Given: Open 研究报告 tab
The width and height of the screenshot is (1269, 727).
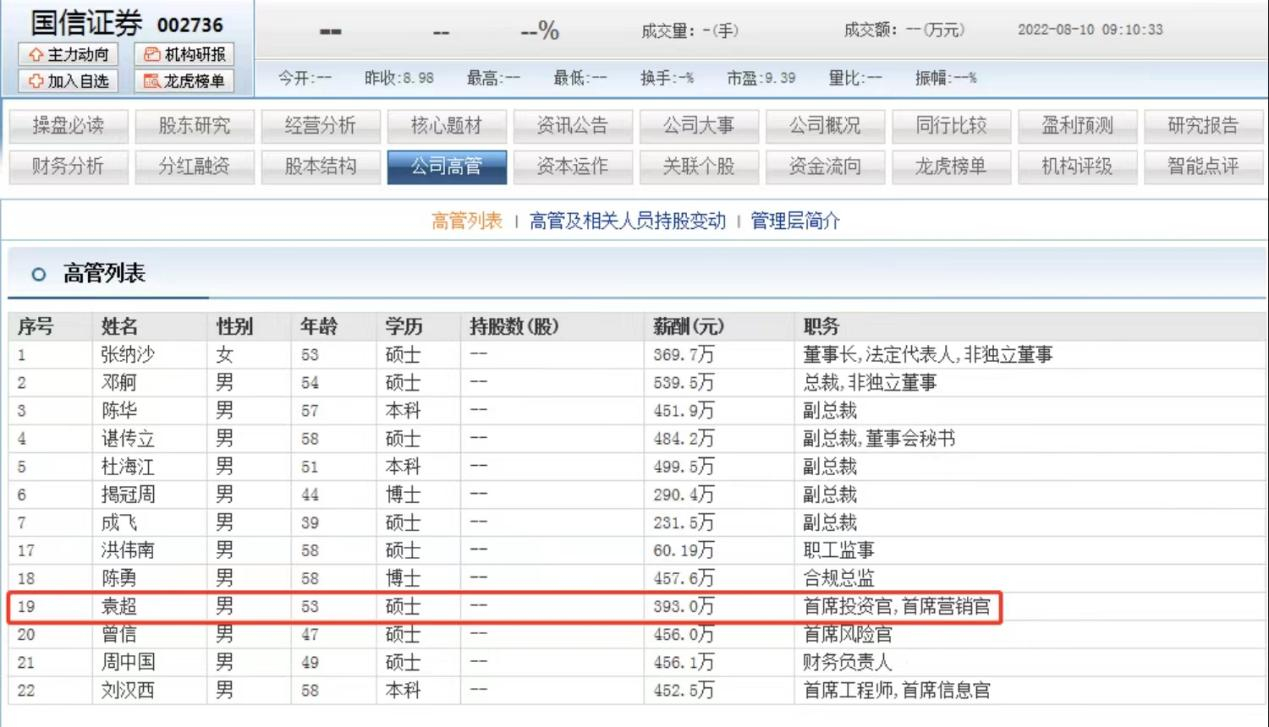Looking at the screenshot, I should [x=1202, y=126].
